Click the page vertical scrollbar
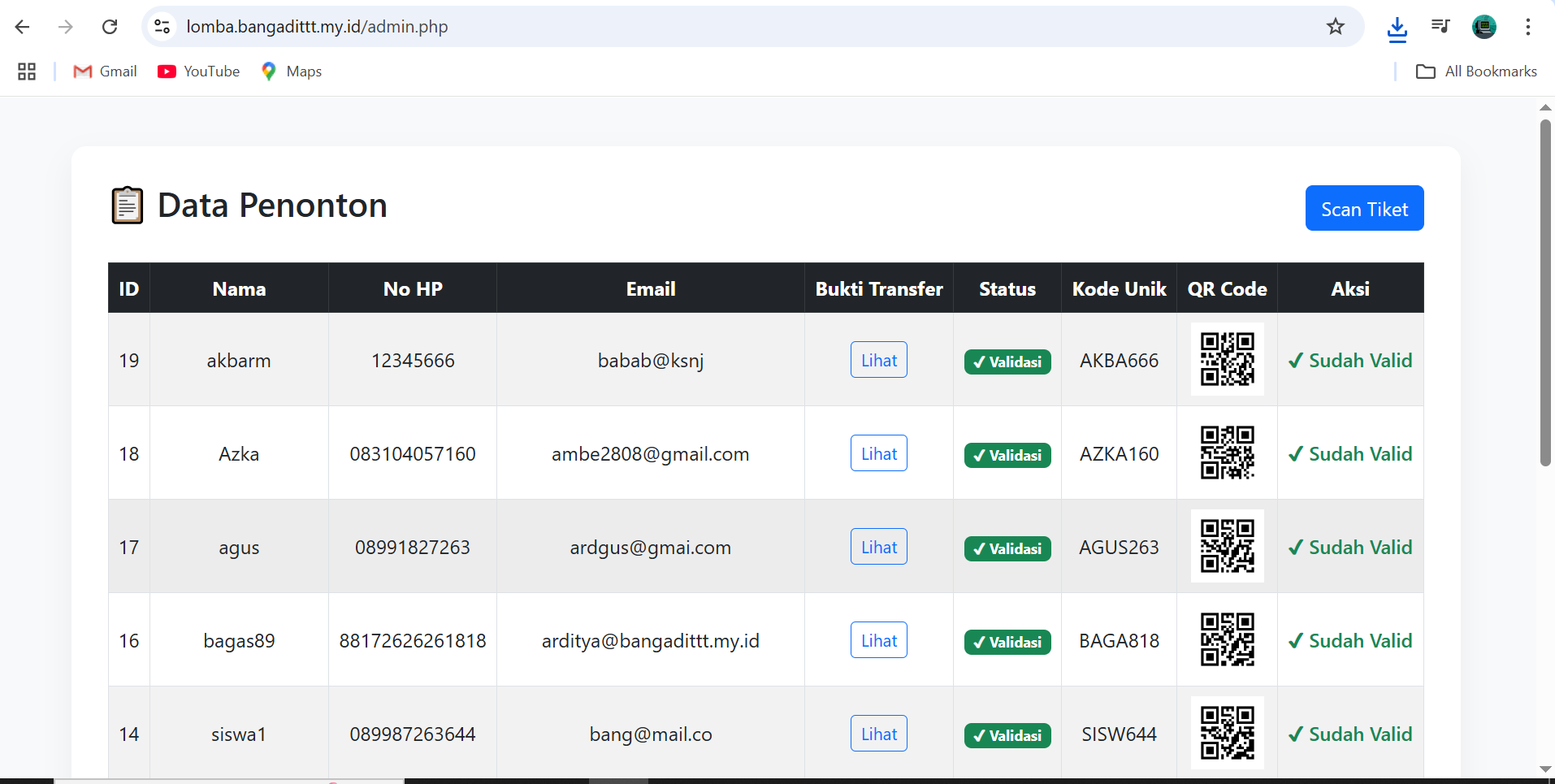The height and width of the screenshot is (784, 1555). pyautogui.click(x=1545, y=292)
